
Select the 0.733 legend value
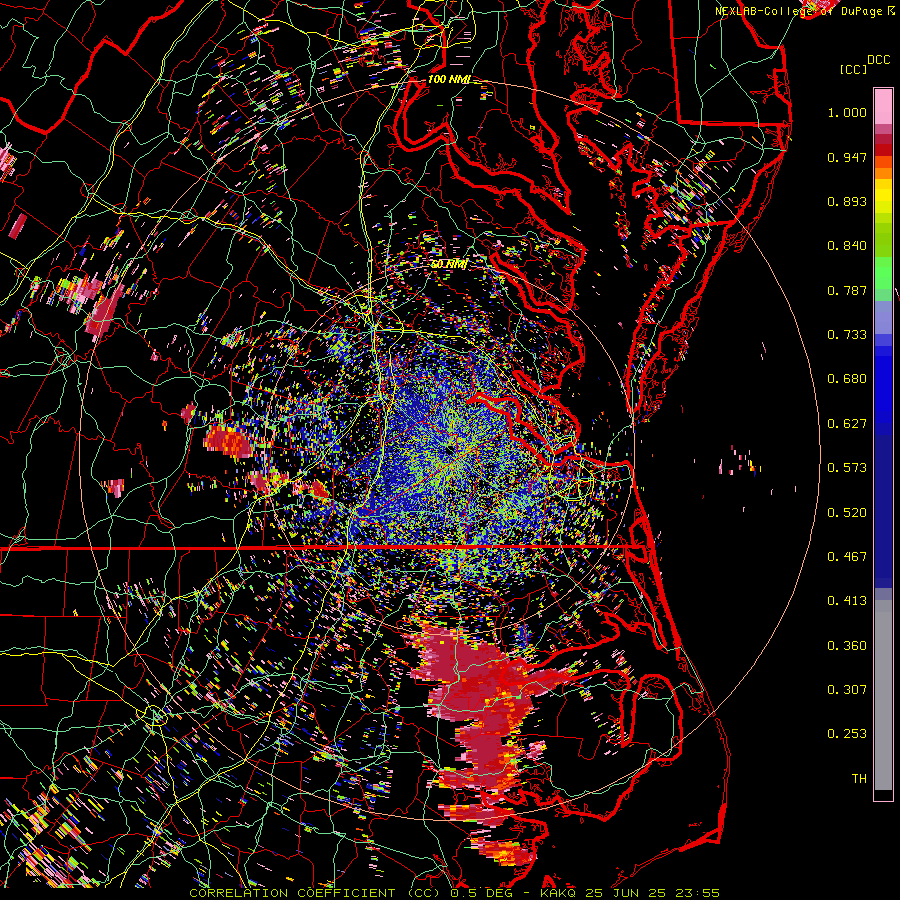[x=847, y=335]
